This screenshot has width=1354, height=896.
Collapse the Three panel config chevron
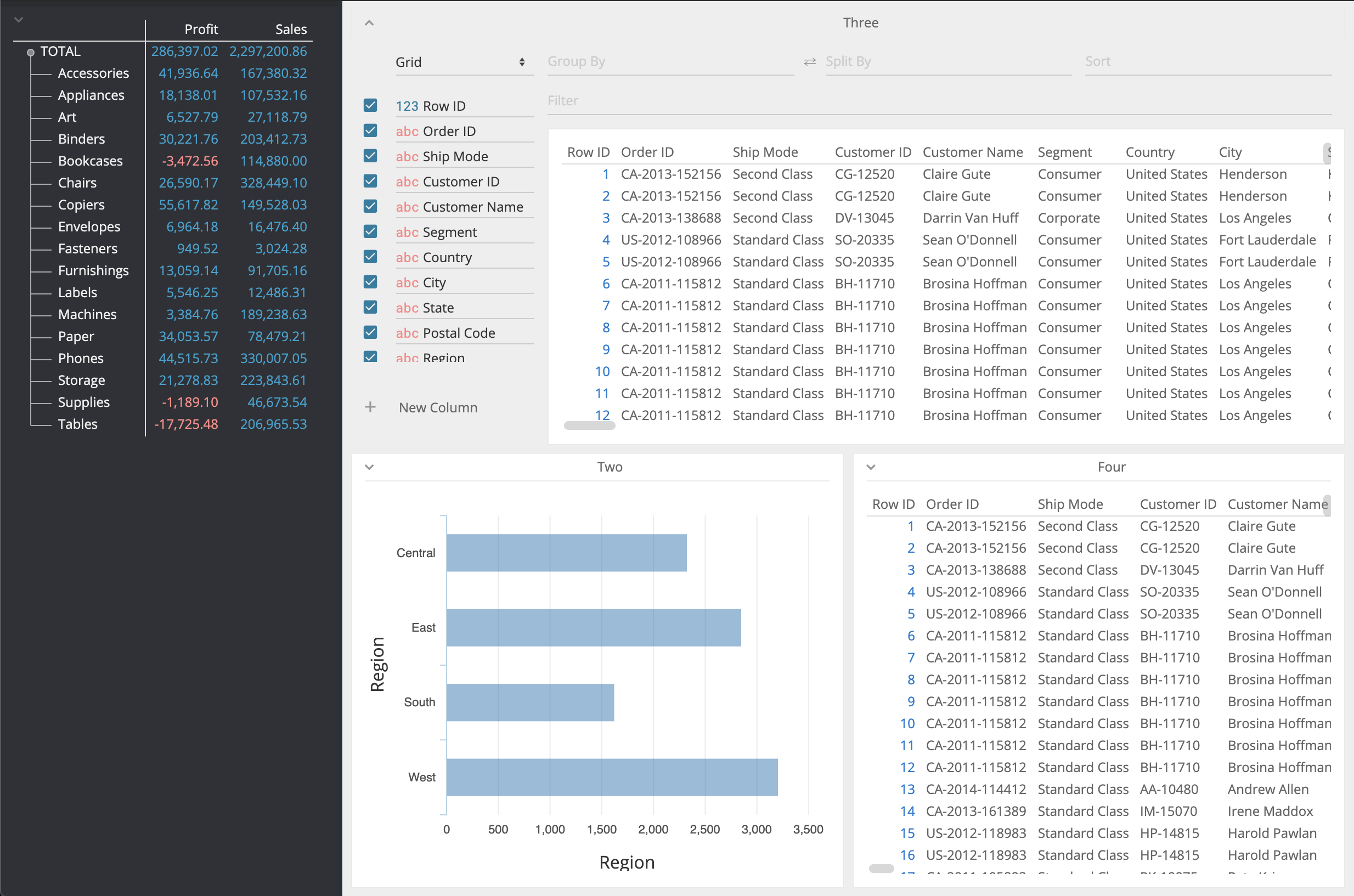pyautogui.click(x=369, y=23)
